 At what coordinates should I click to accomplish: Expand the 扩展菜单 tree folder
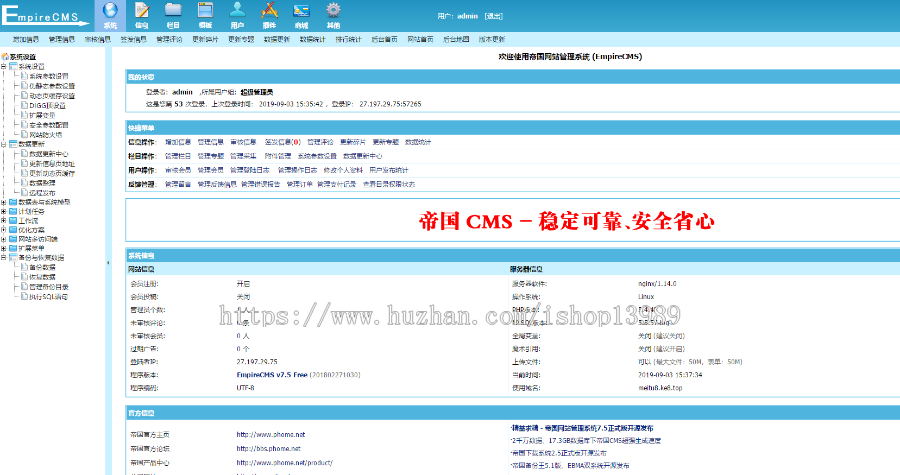pos(4,248)
